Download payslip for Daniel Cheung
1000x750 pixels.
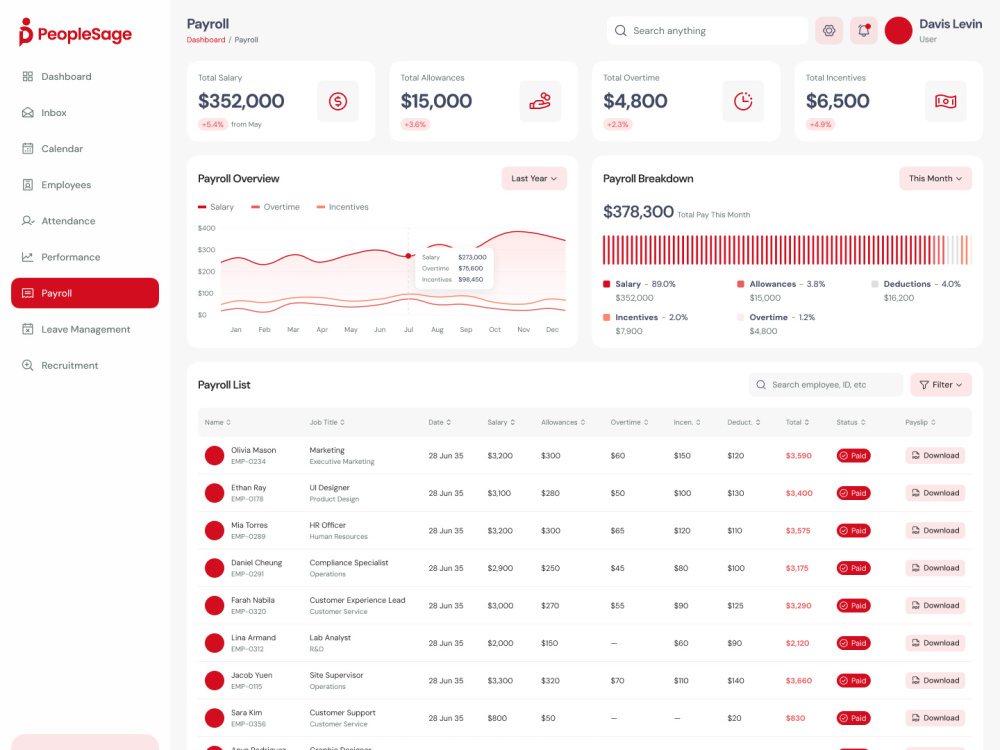click(935, 568)
